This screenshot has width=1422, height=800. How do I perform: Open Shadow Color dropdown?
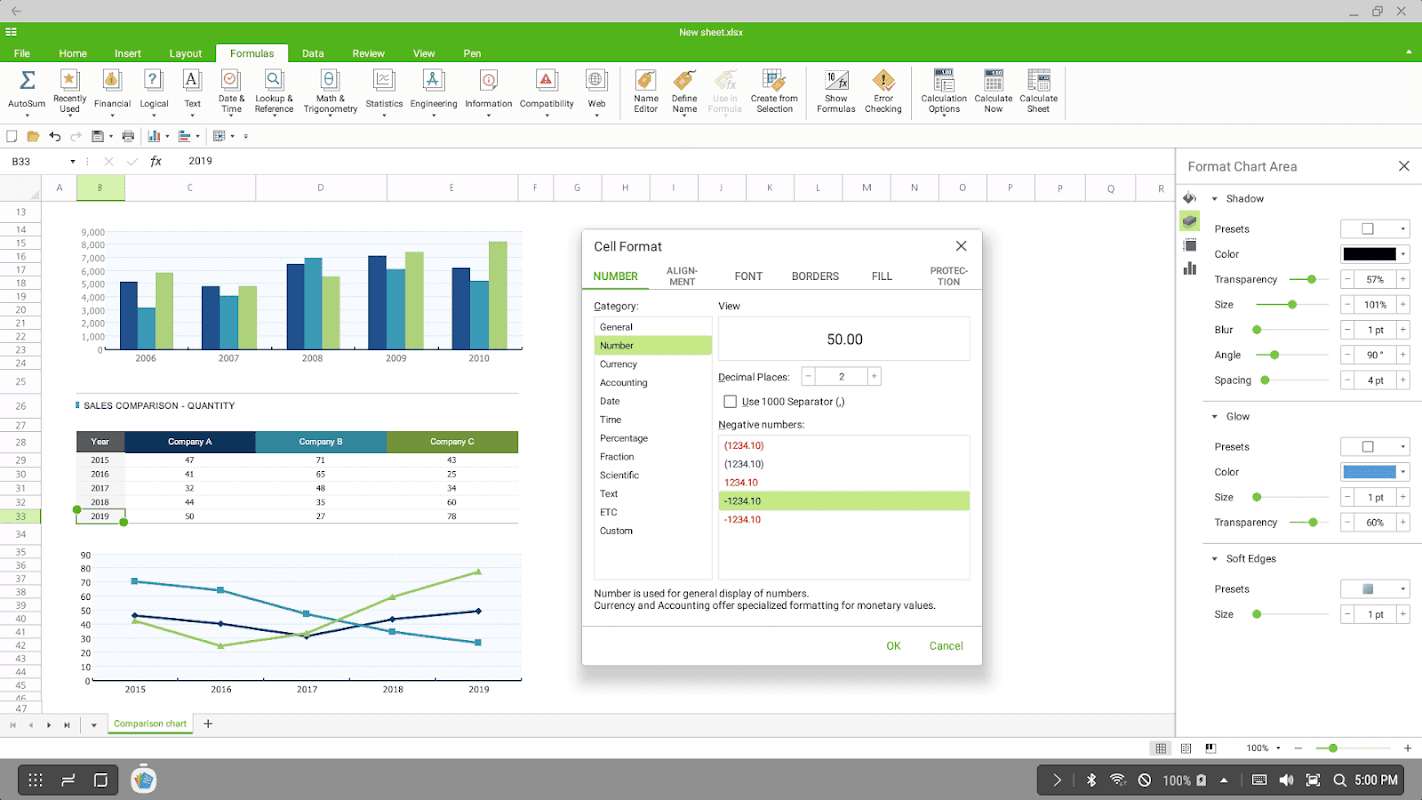tap(1374, 255)
